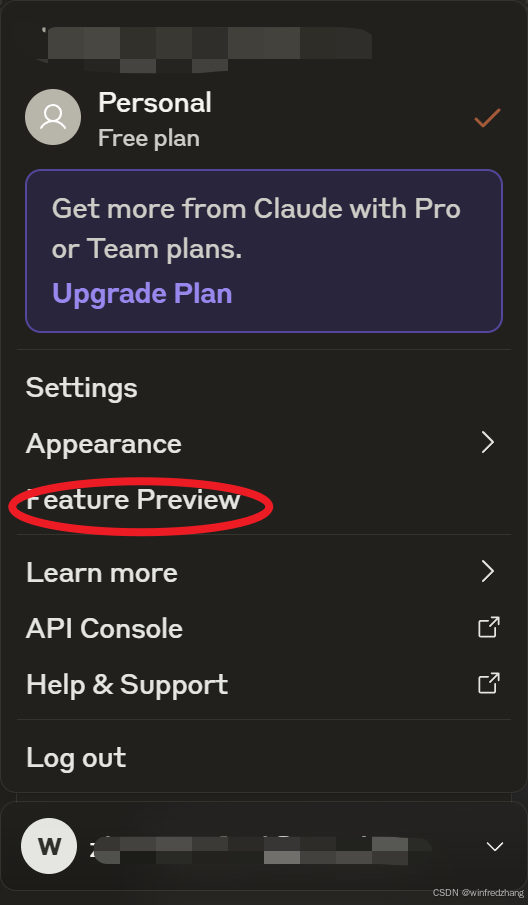The height and width of the screenshot is (905, 528).
Task: Click the Personal account avatar icon
Action: (x=53, y=117)
